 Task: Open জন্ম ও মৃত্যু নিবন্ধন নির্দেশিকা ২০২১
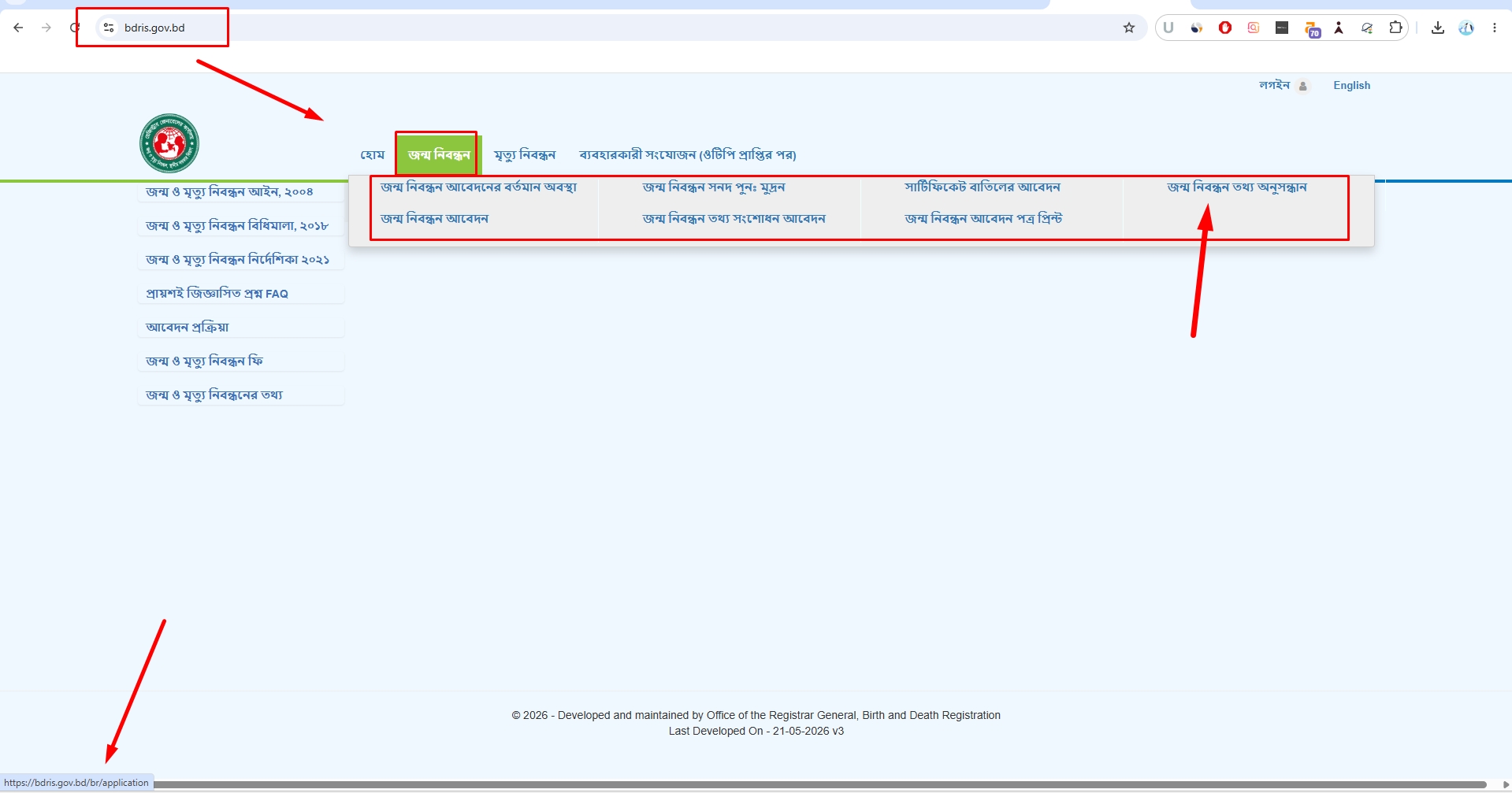(x=237, y=259)
